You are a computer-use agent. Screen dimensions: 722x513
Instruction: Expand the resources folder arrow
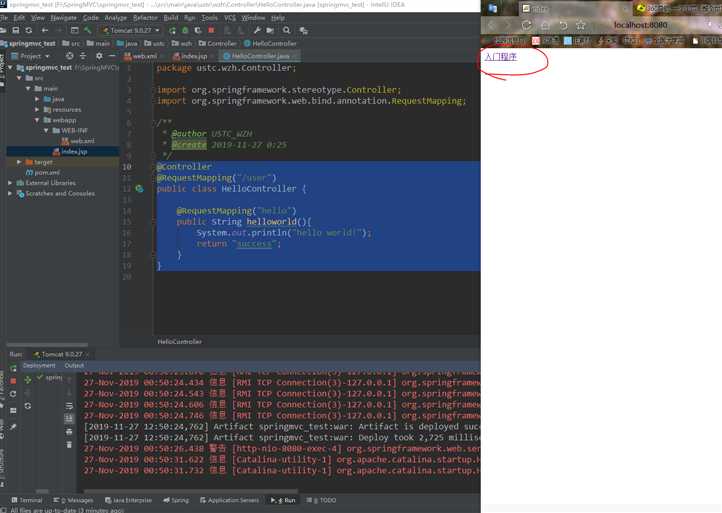(x=37, y=110)
